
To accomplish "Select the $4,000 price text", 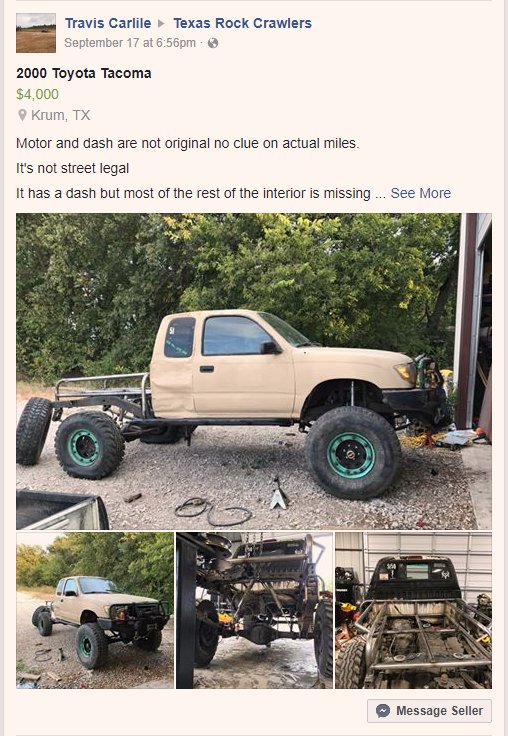I will [x=38, y=94].
